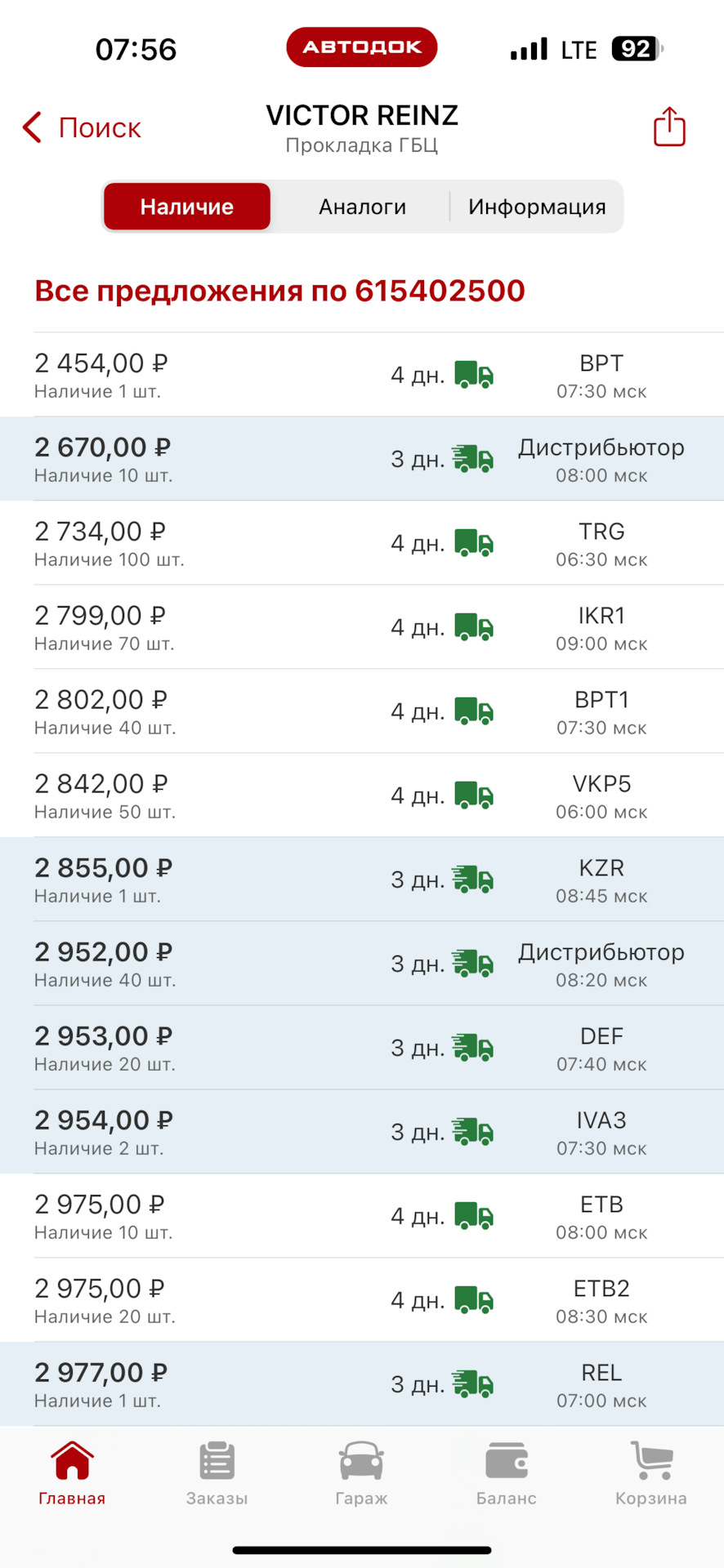Open the Главная home tab

[x=72, y=1474]
